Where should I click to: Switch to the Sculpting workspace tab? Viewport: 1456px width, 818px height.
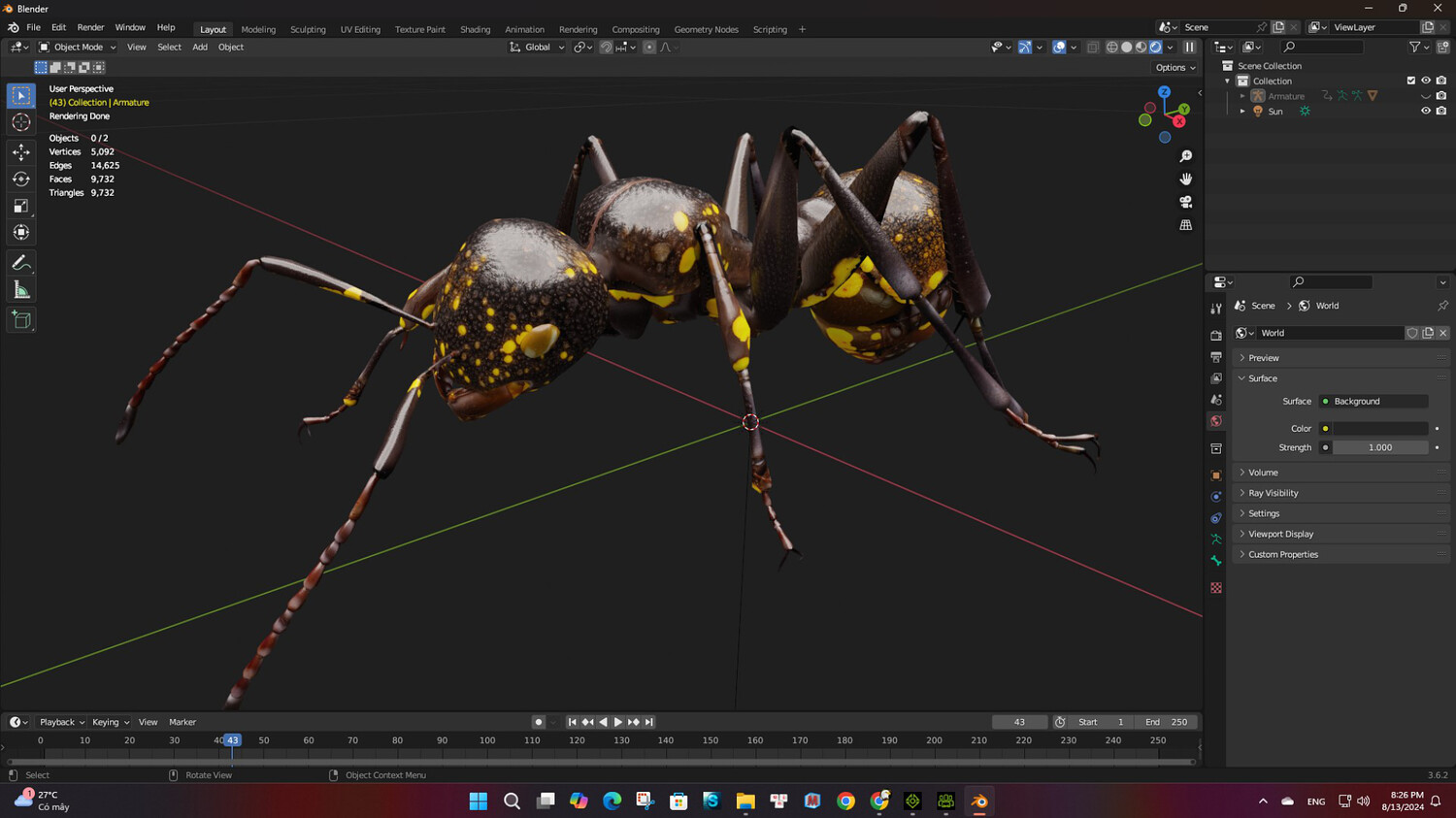[x=308, y=29]
